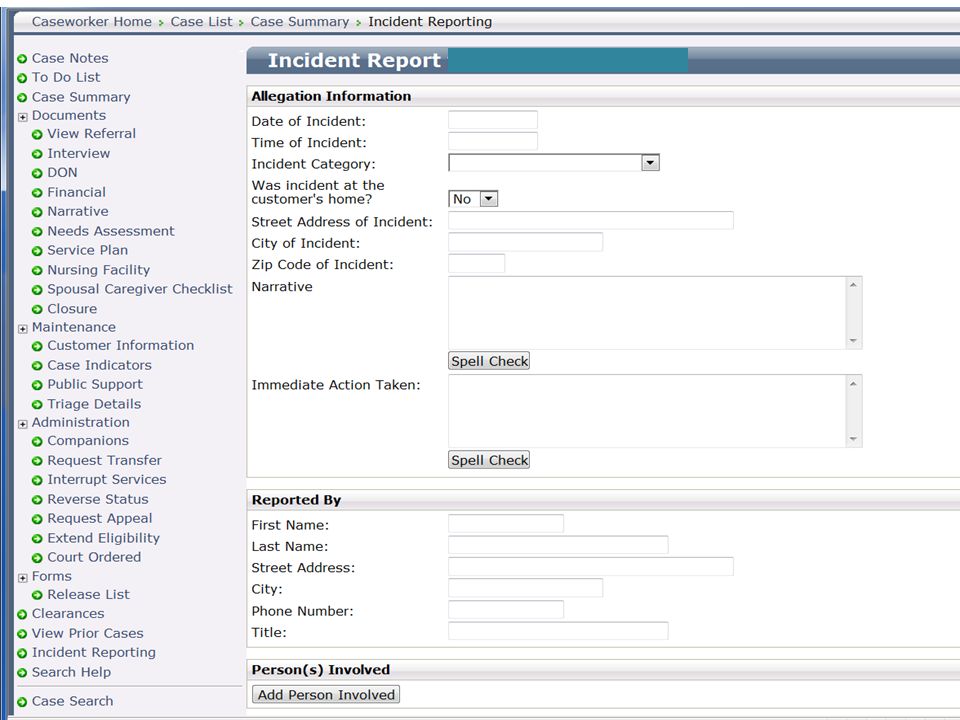Click green arrow icon beside Case Search

tap(22, 702)
